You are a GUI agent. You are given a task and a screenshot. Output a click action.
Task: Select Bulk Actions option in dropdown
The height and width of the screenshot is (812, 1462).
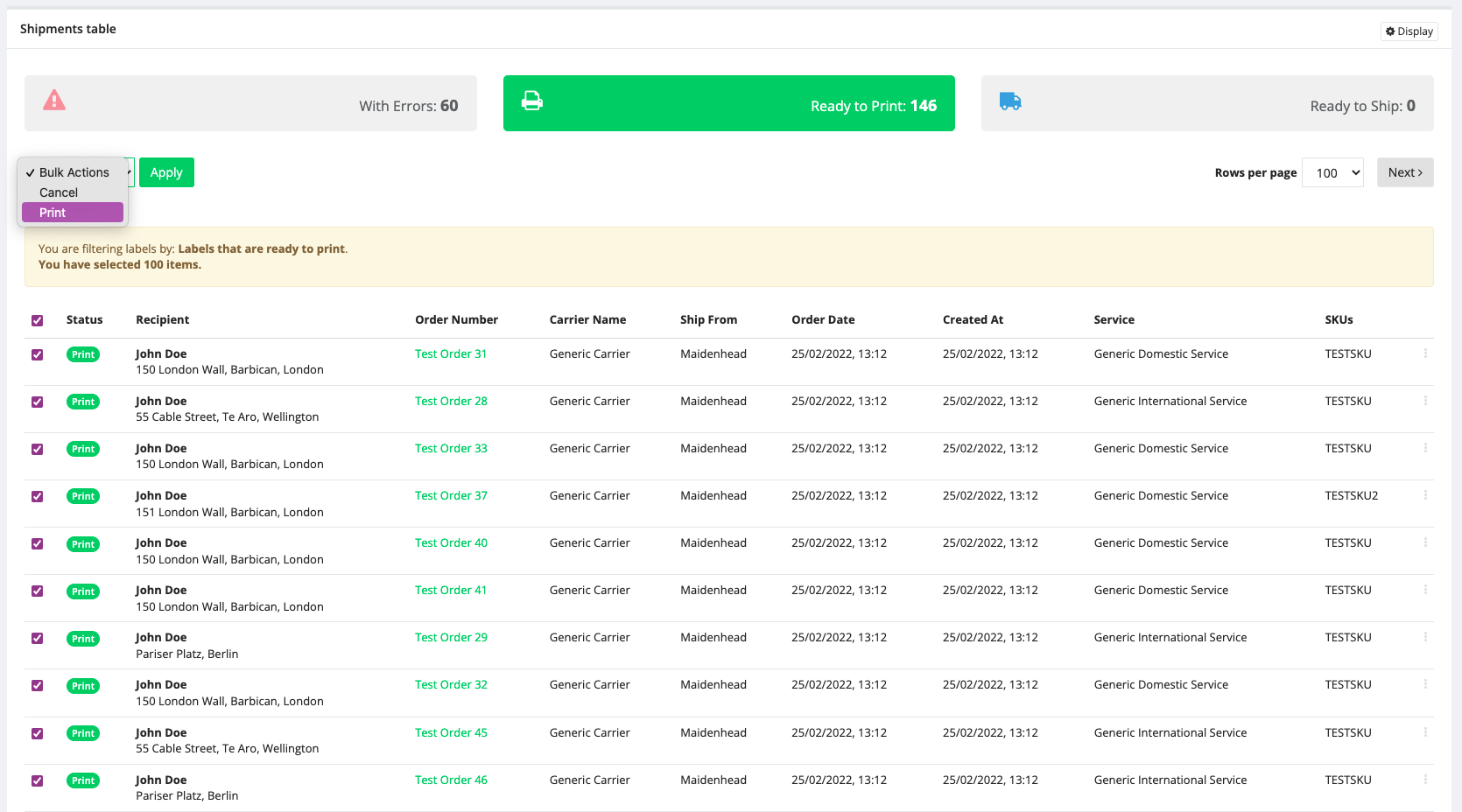(x=74, y=172)
